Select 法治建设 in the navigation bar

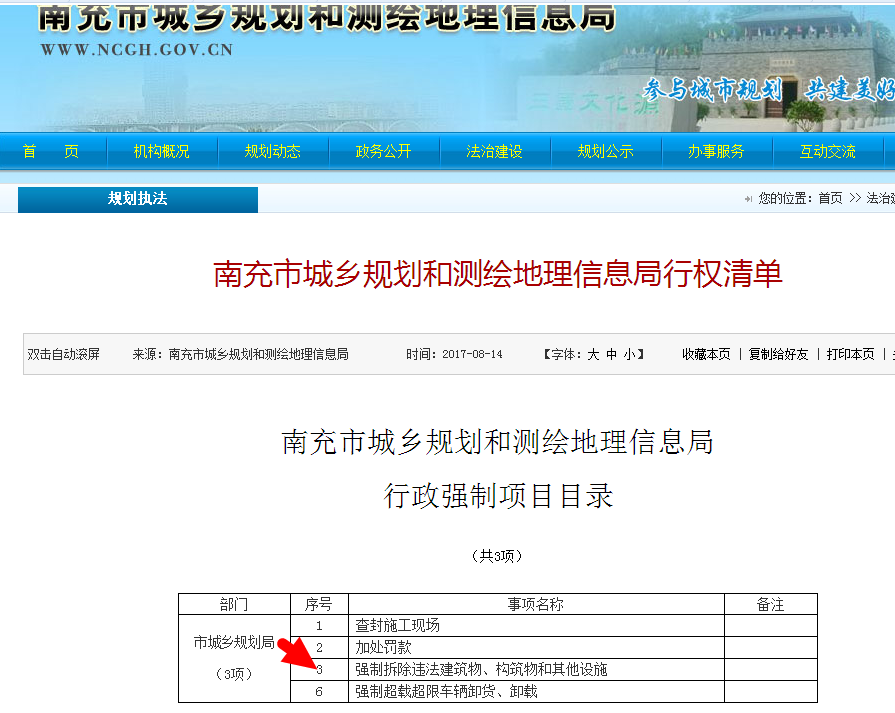[x=494, y=152]
